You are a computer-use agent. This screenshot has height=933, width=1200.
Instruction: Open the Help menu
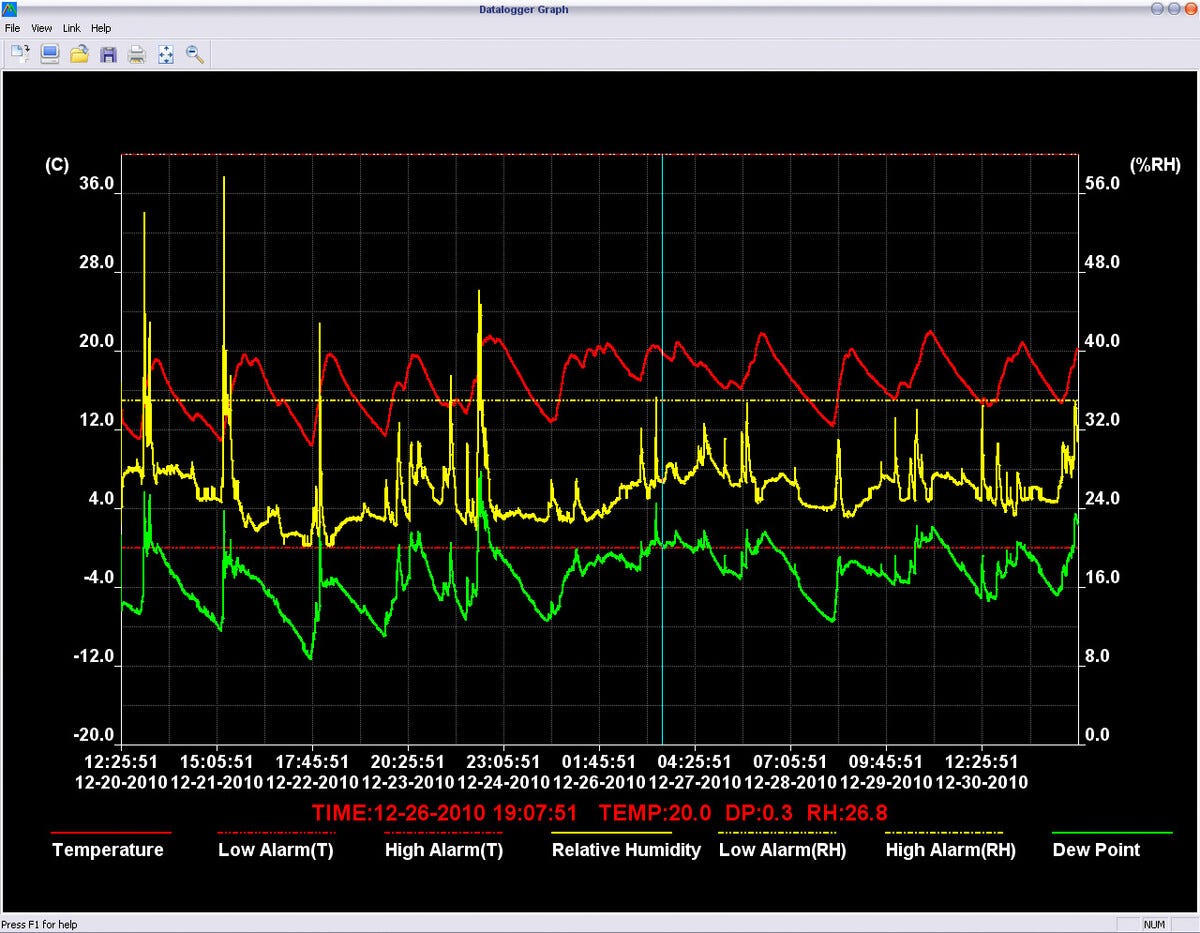click(x=101, y=28)
